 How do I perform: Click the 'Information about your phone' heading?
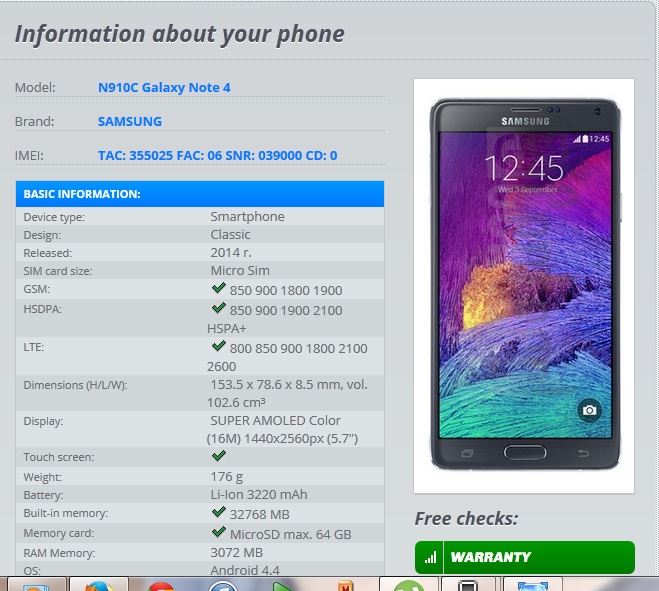coord(179,34)
